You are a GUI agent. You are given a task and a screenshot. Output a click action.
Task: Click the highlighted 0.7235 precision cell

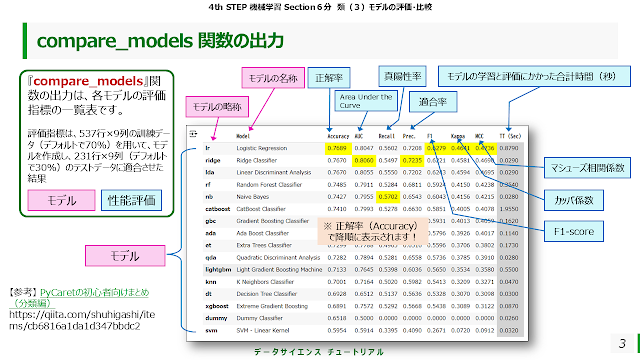click(412, 160)
